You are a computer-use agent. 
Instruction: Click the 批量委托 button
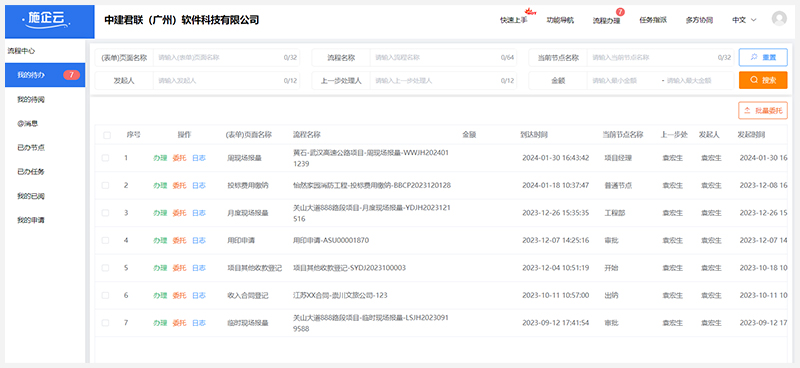[763, 110]
